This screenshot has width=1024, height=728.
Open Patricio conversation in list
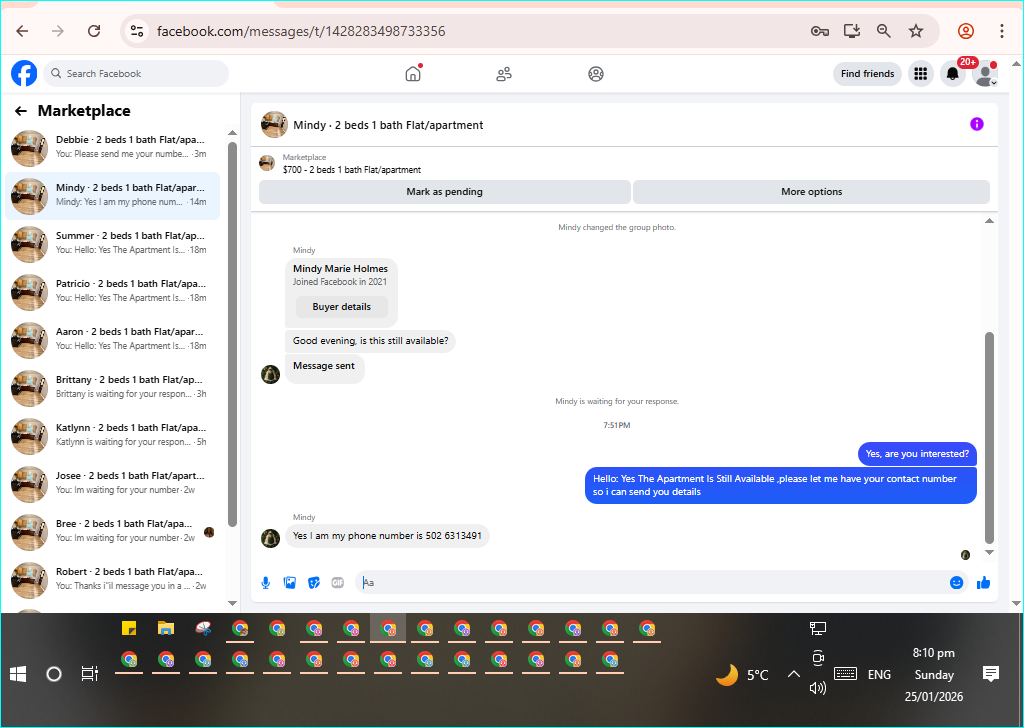coord(112,291)
